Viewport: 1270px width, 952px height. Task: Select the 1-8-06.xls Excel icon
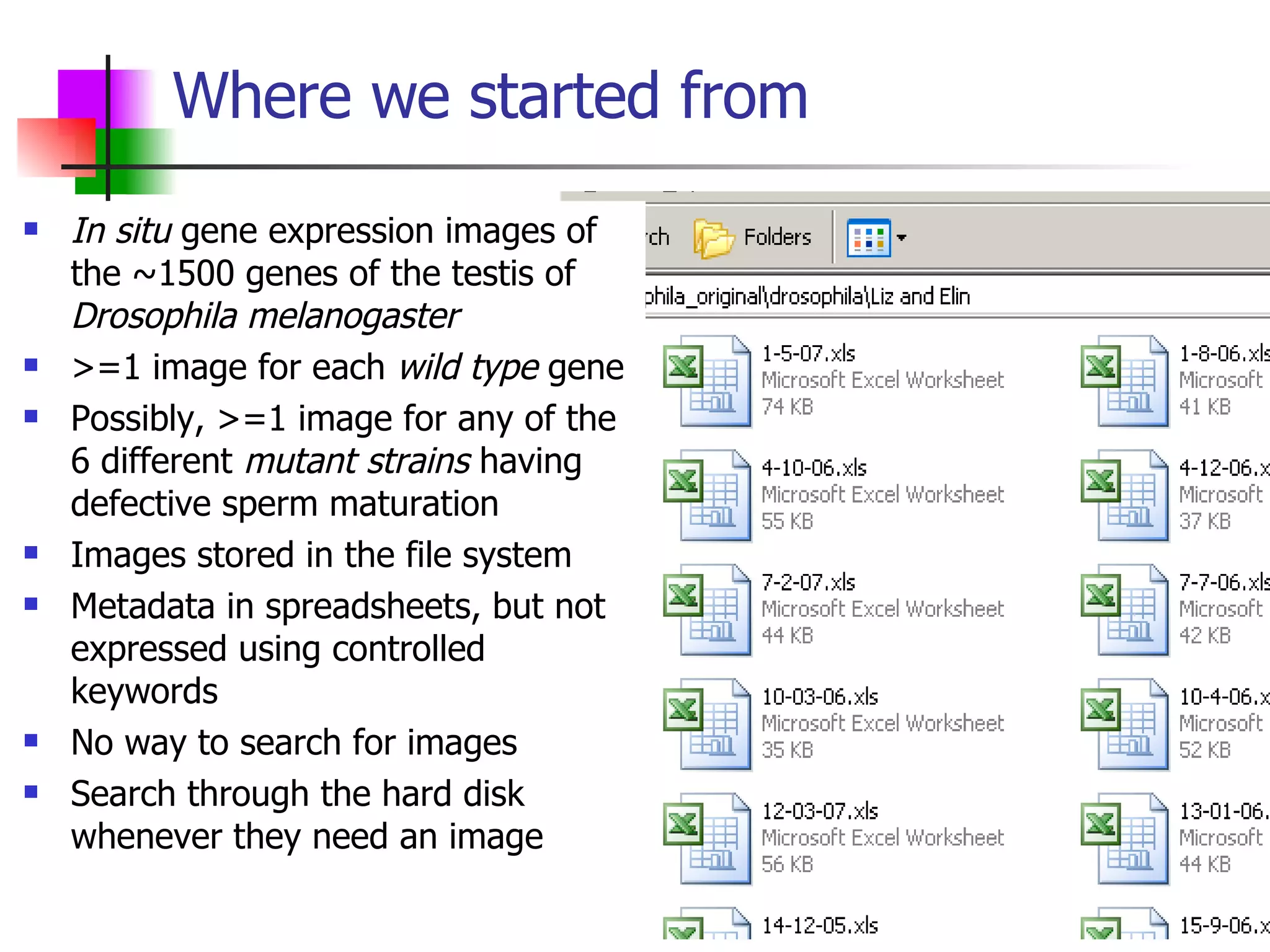[1125, 381]
